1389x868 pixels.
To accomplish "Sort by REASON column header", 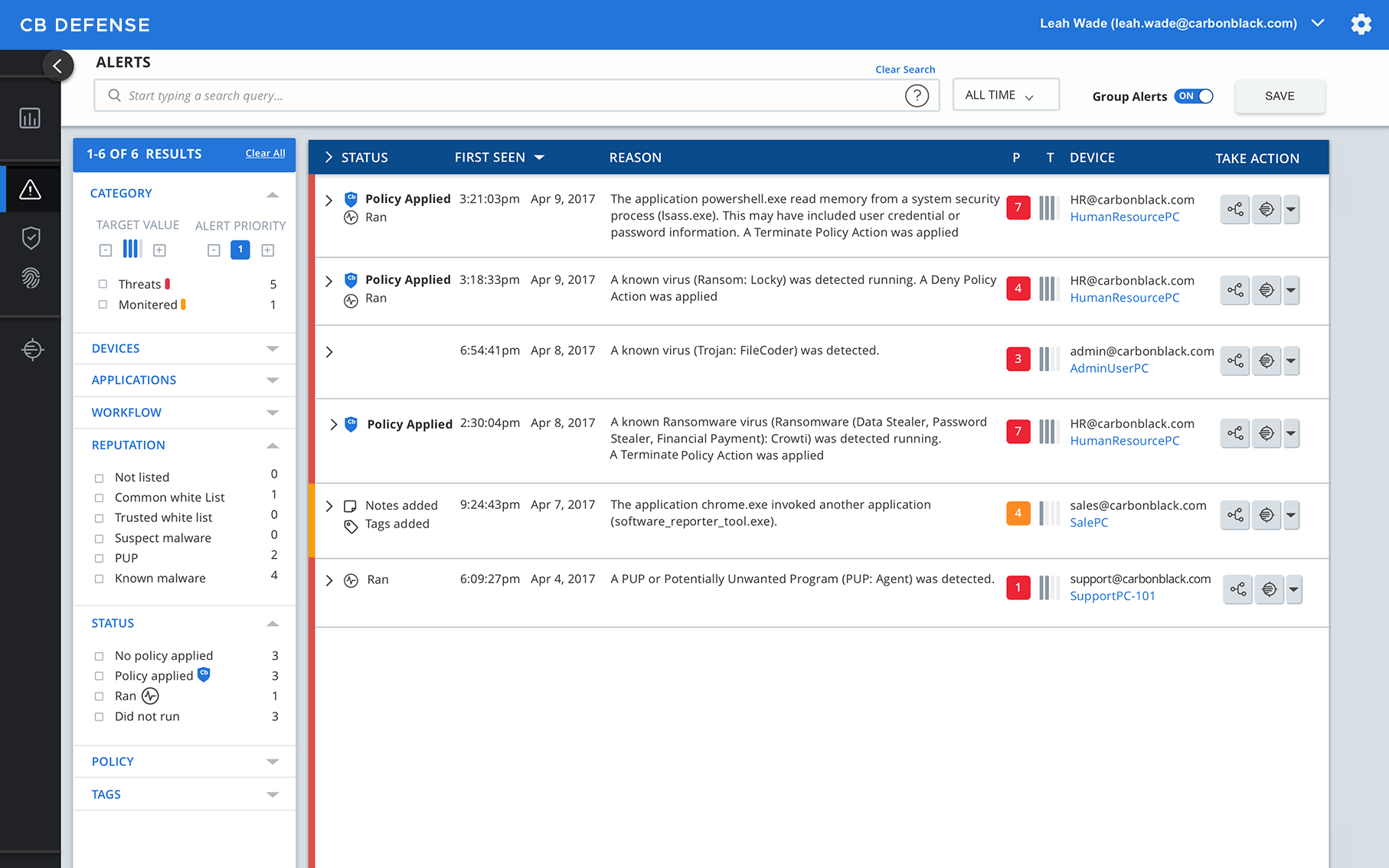I will (x=635, y=158).
